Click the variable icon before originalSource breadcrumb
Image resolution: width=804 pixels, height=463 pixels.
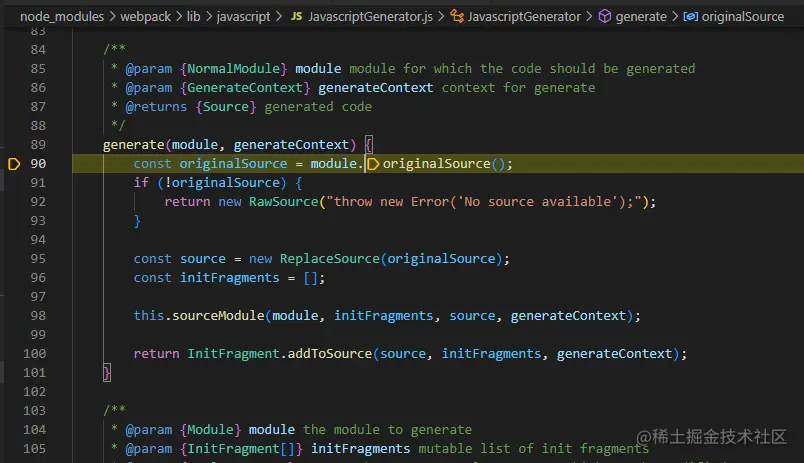pyautogui.click(x=691, y=16)
